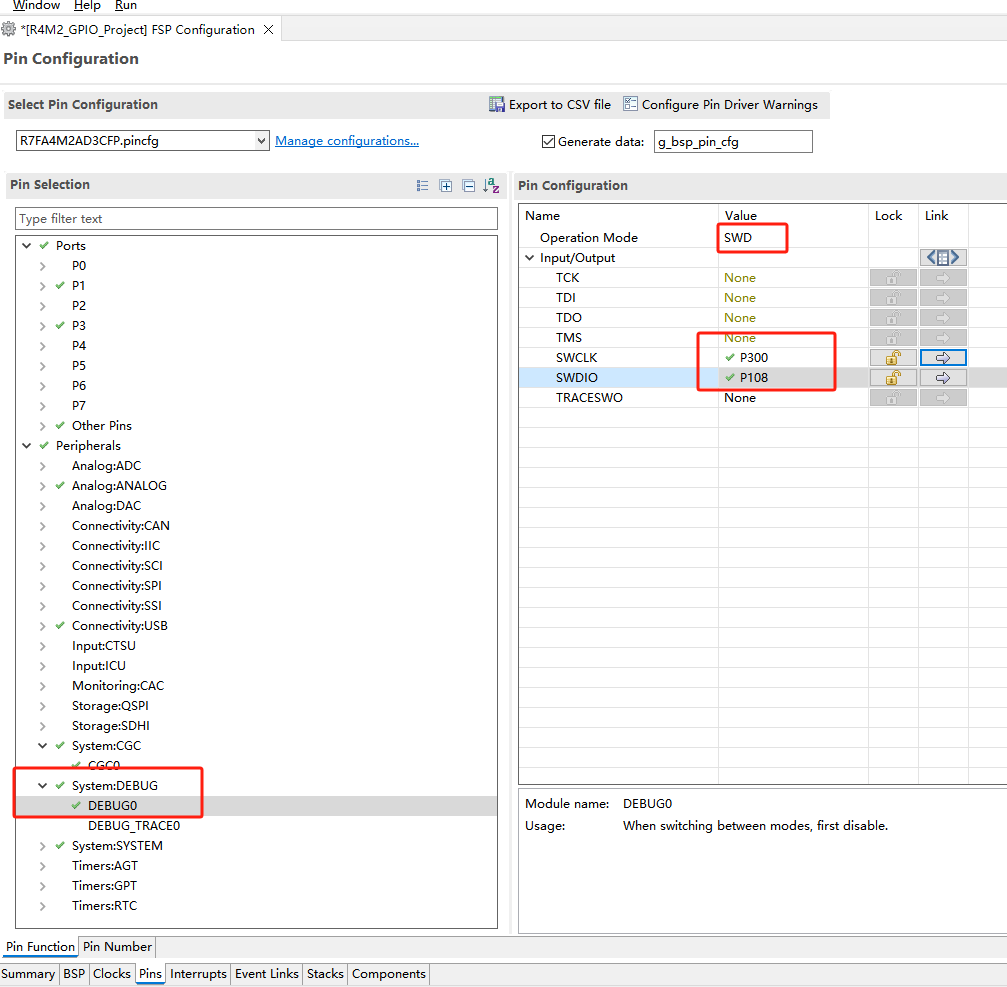Screen dimensions: 1007x987
Task: Click the lock icon in the TDI row
Action: pyautogui.click(x=893, y=297)
